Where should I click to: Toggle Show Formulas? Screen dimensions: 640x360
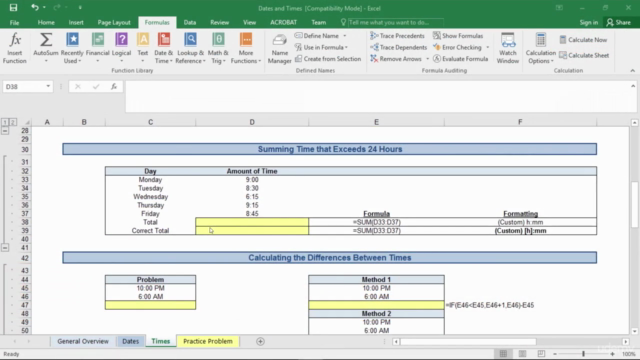[x=458, y=36]
